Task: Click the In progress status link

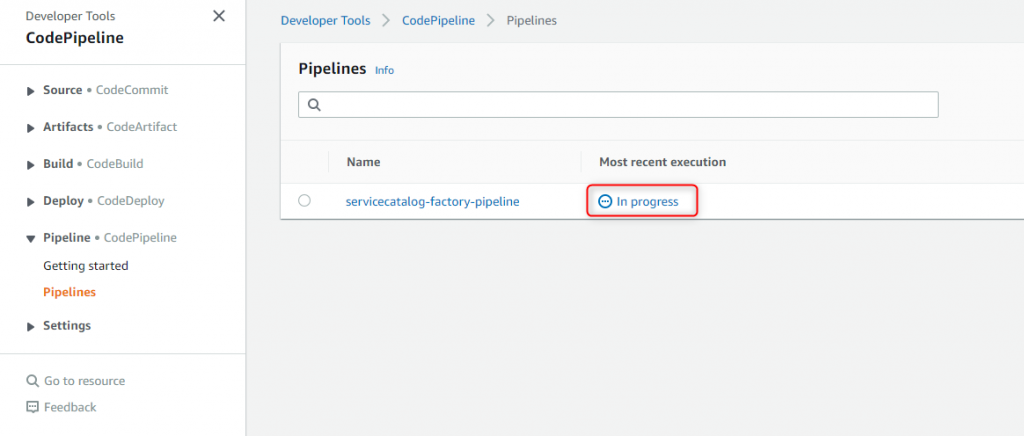Action: [647, 202]
